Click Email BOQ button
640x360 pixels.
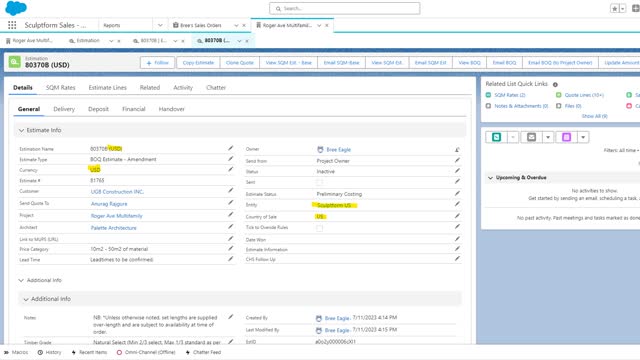tap(504, 63)
